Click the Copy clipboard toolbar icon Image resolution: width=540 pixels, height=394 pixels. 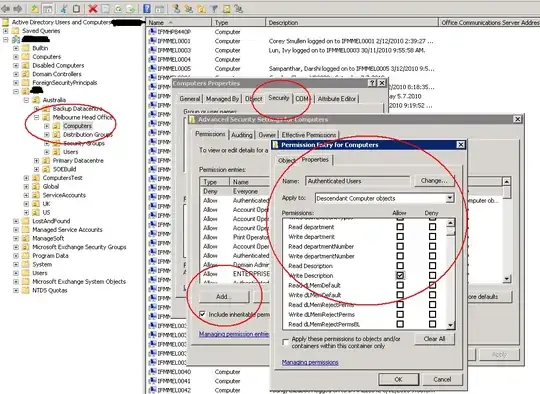[x=76, y=9]
